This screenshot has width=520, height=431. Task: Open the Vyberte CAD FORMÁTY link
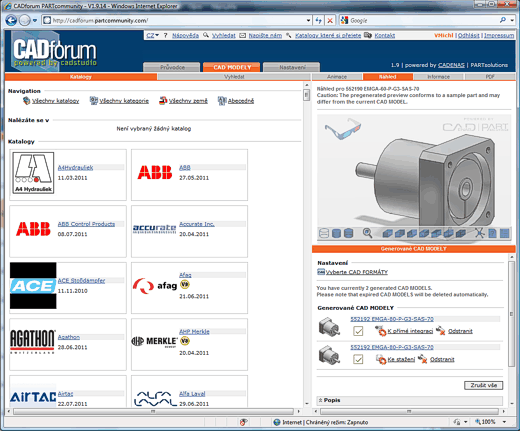tap(357, 272)
